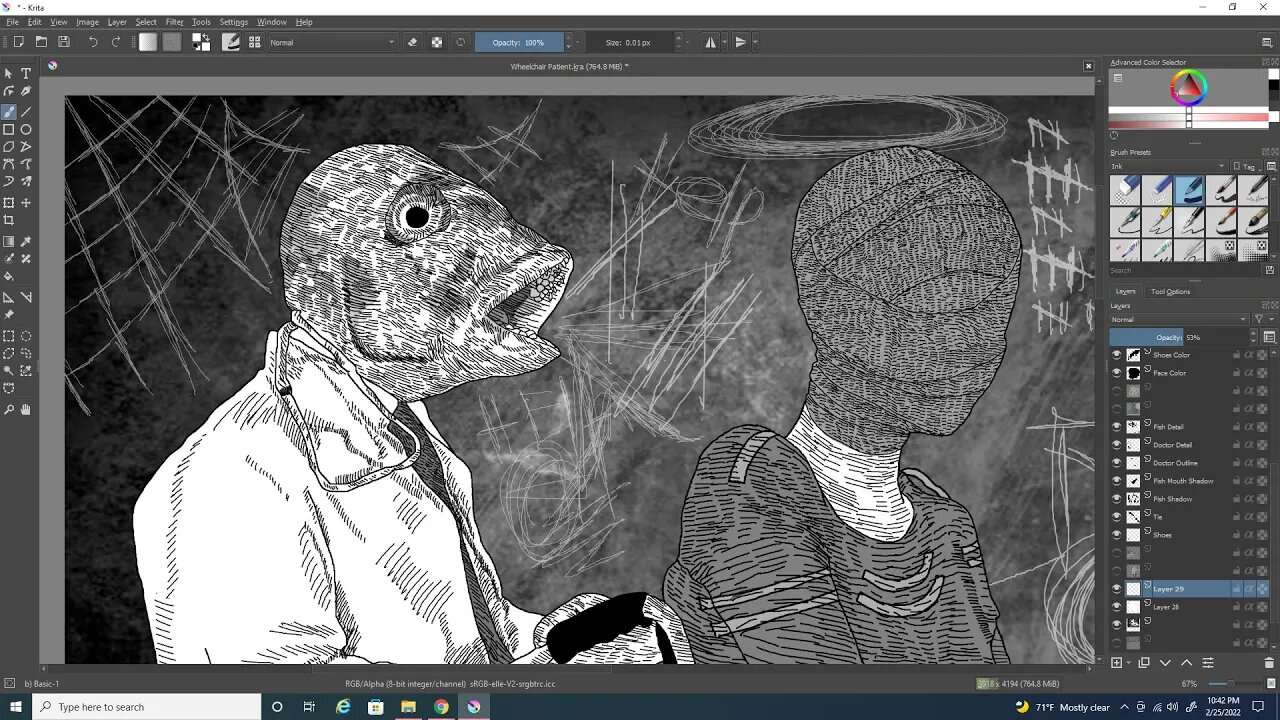Create a new document from toolbar
1280x720 pixels.
18,42
